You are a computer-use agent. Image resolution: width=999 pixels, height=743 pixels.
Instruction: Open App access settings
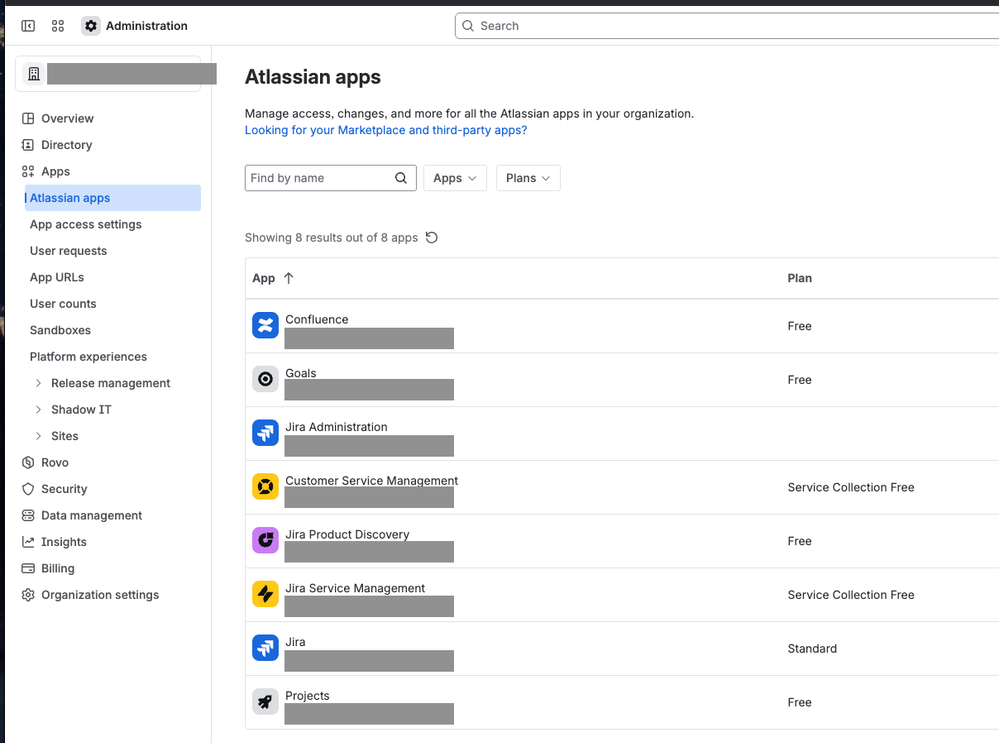(85, 224)
